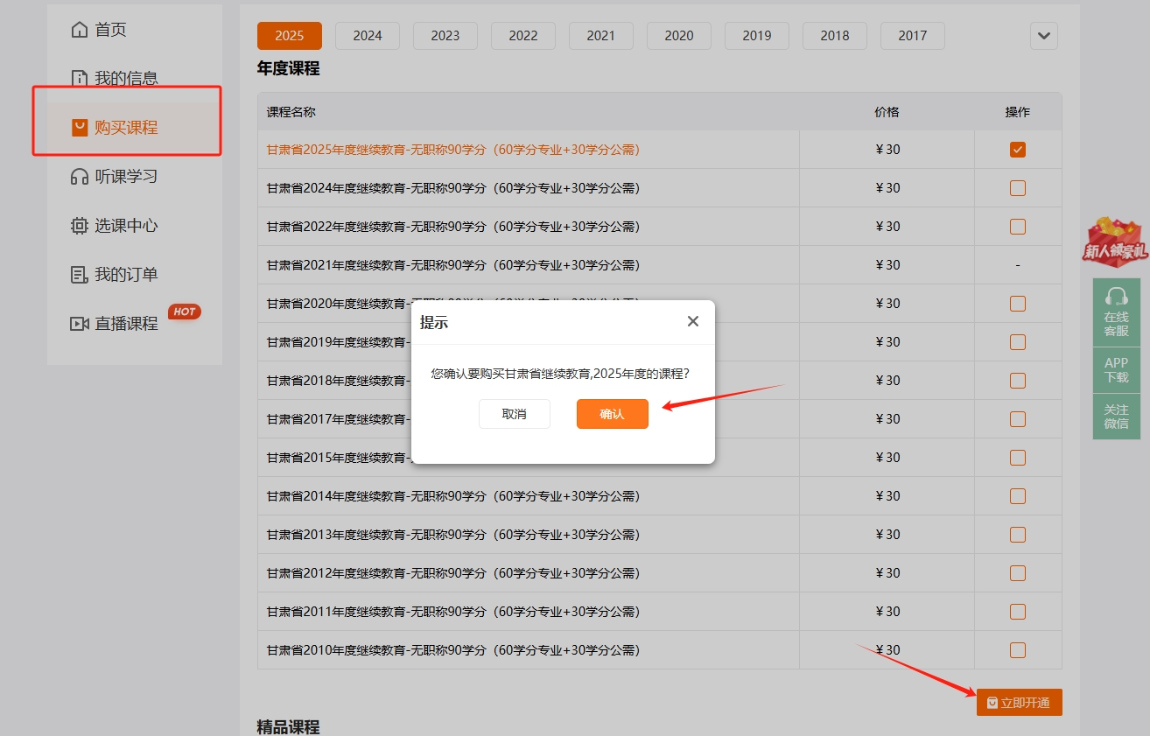Image resolution: width=1150 pixels, height=736 pixels.
Task: Uncheck the selected 2025年度 course checkbox
Action: tap(1017, 150)
